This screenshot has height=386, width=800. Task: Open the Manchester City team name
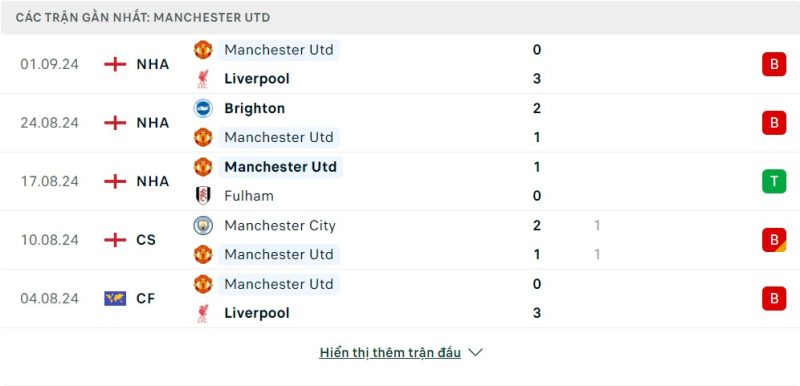(280, 225)
